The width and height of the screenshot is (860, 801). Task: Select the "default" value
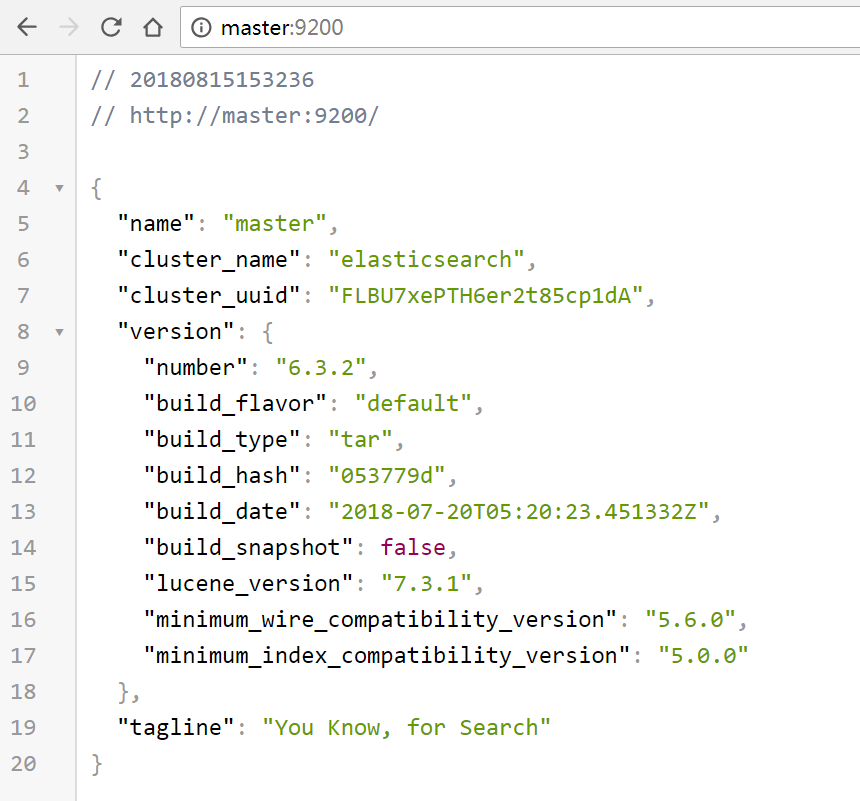pos(413,404)
